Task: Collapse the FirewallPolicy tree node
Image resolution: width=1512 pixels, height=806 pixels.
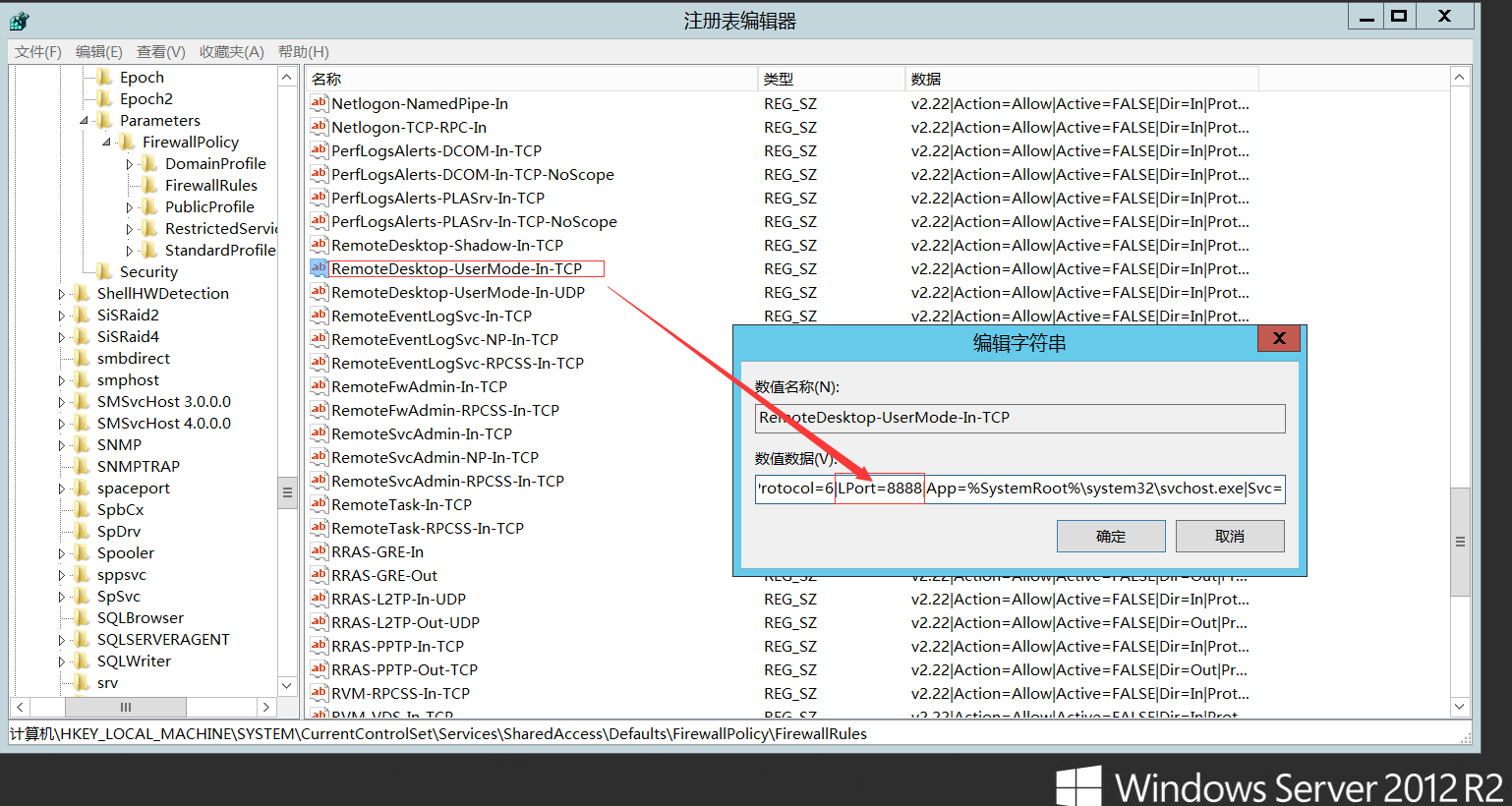Action: (x=106, y=143)
